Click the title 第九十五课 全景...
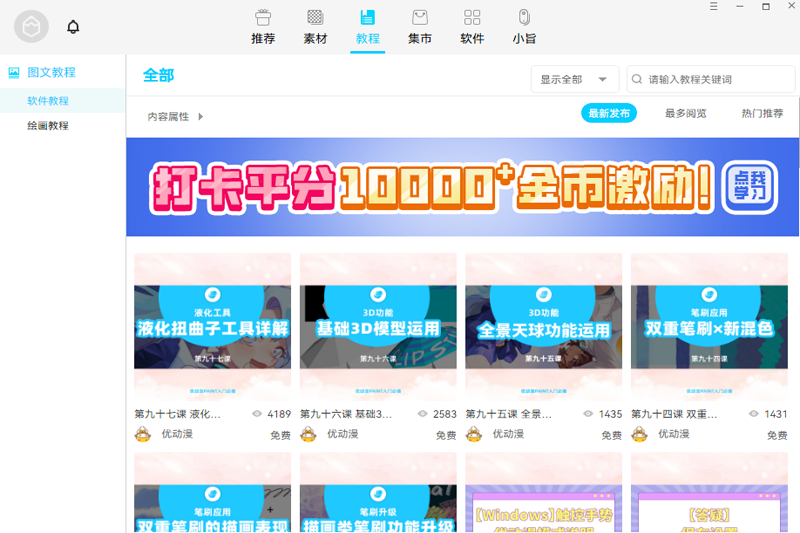 (509, 414)
